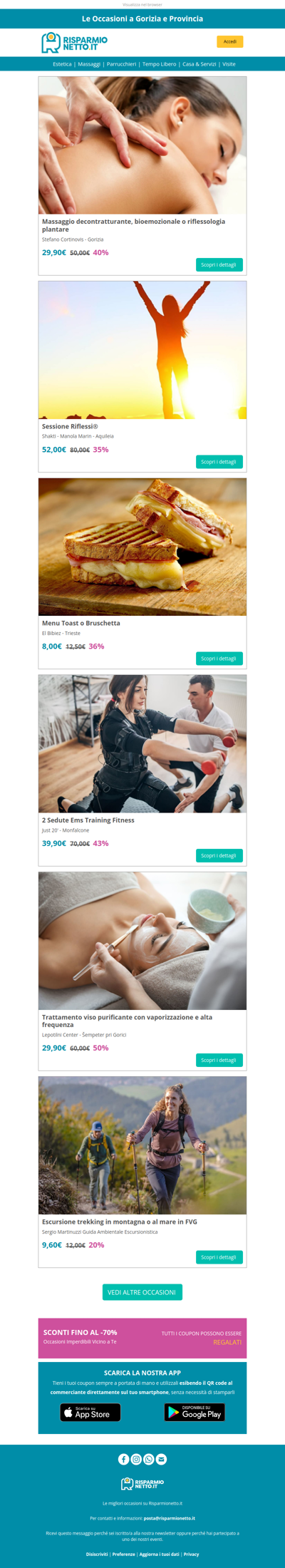Select the Massaggi category
The height and width of the screenshot is (1568, 285).
pos(89,64)
